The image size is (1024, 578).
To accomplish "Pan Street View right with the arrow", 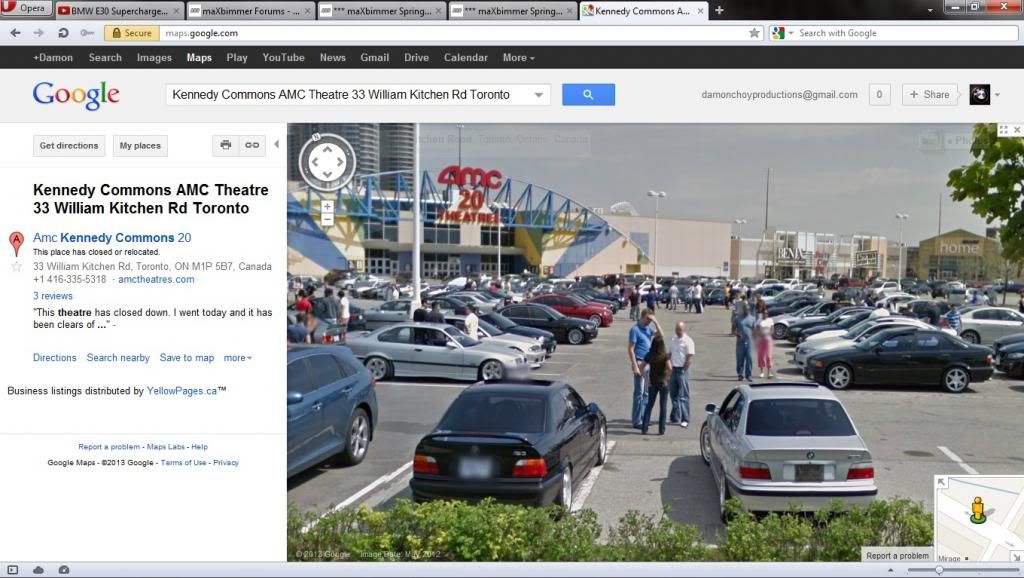I will [340, 163].
